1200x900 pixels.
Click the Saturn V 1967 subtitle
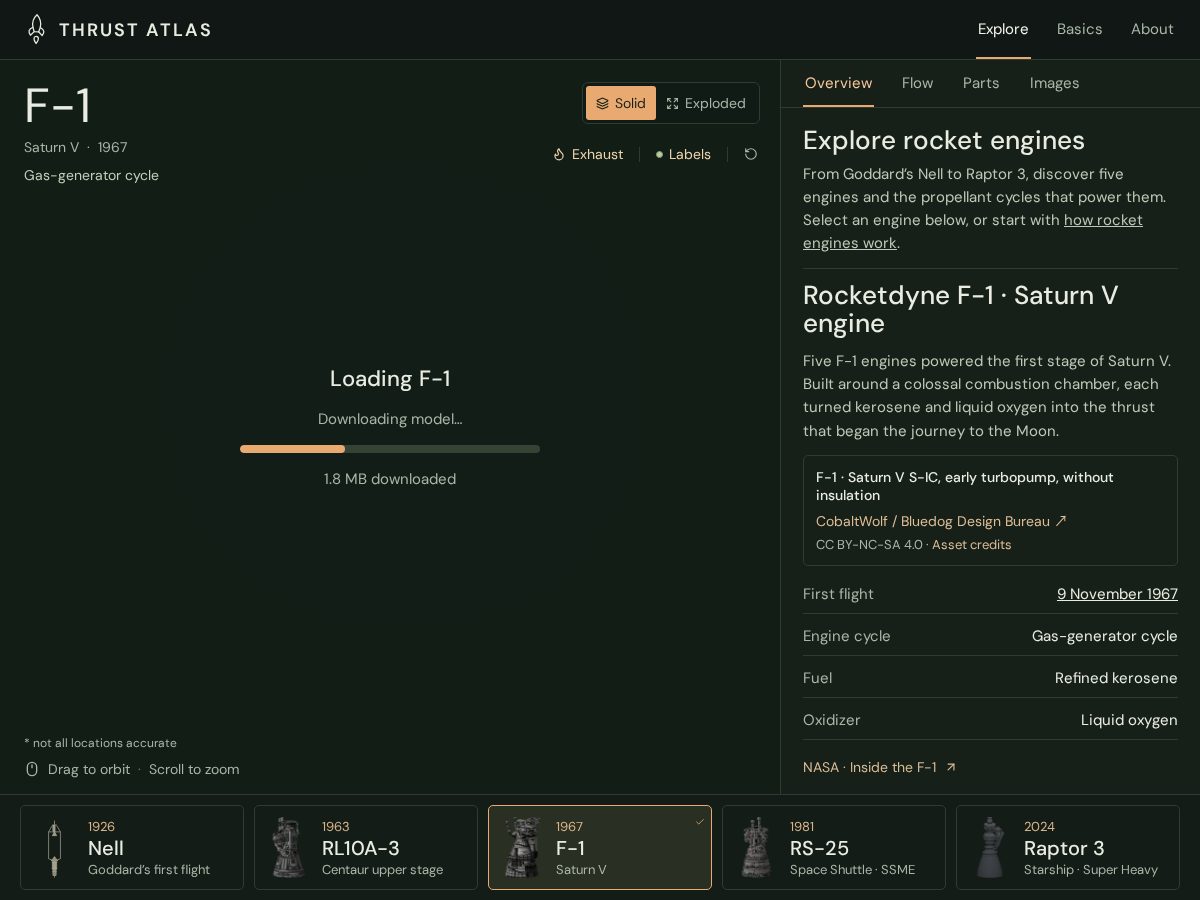click(x=76, y=147)
